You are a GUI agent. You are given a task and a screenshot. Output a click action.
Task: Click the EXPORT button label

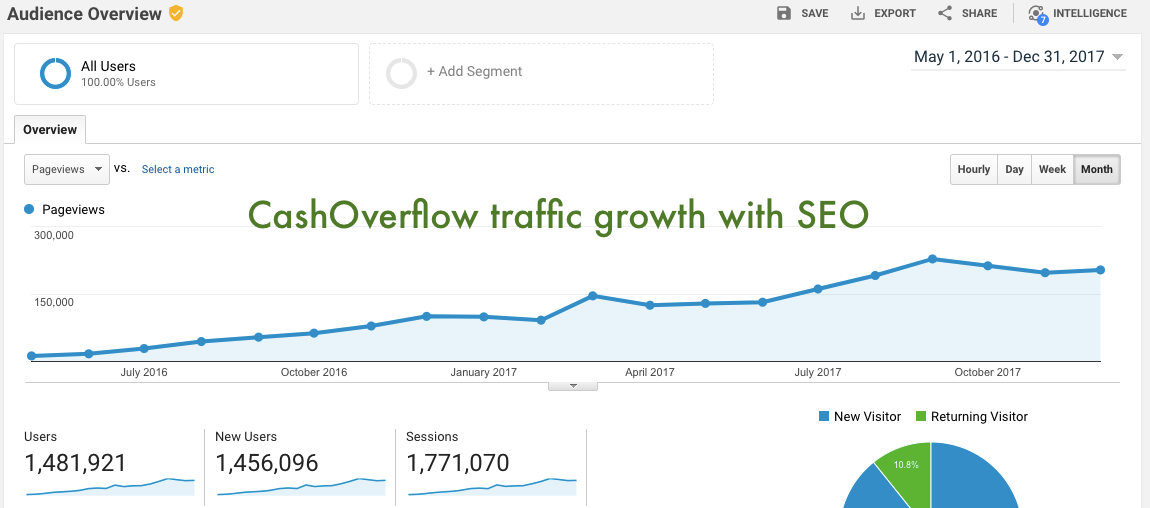[895, 13]
